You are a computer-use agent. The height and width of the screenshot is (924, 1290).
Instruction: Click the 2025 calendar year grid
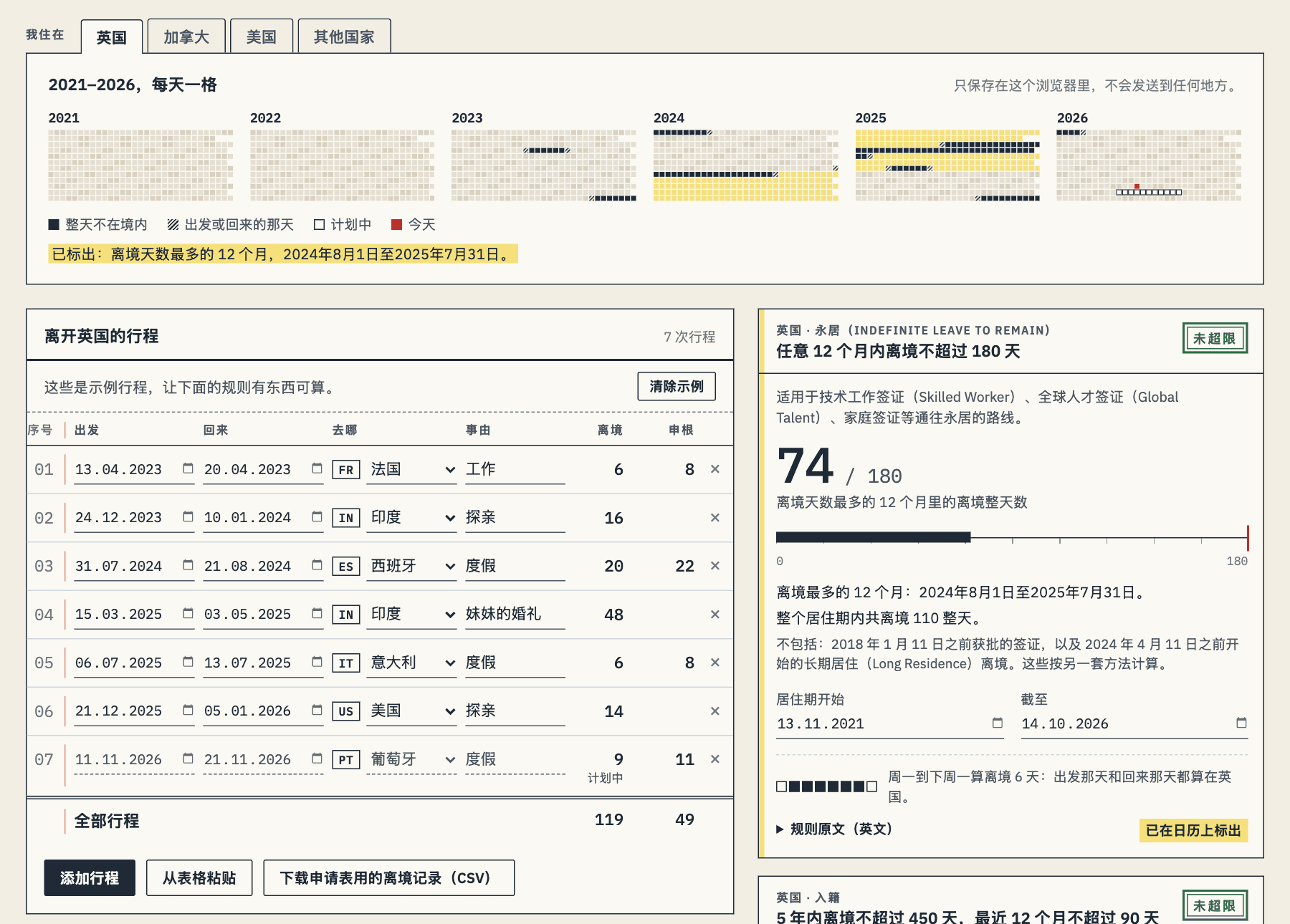947,165
